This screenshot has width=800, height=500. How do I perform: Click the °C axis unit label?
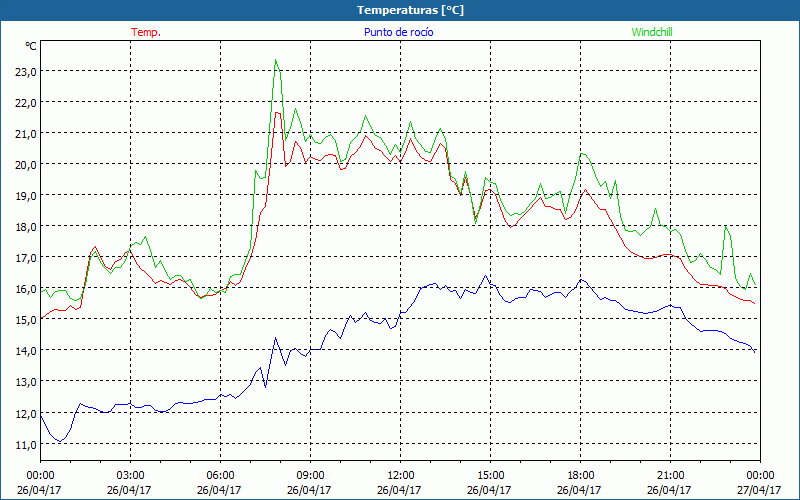pyautogui.click(x=31, y=46)
